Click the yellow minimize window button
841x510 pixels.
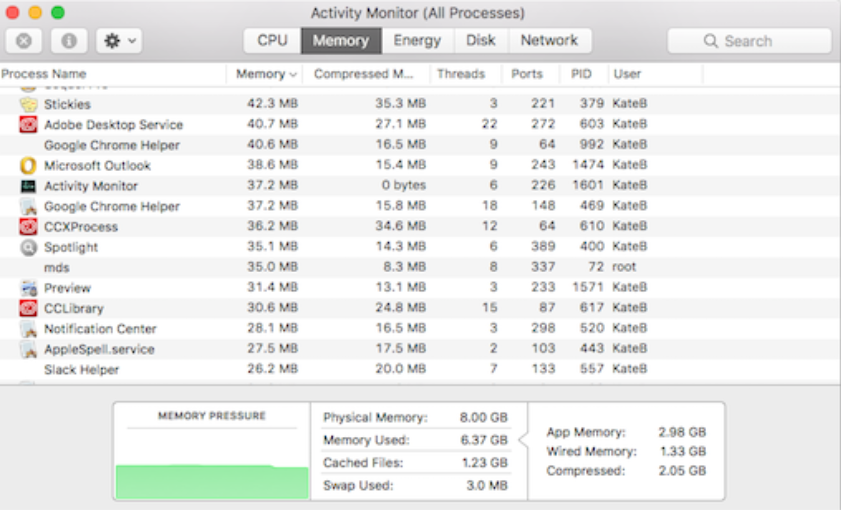pos(35,12)
